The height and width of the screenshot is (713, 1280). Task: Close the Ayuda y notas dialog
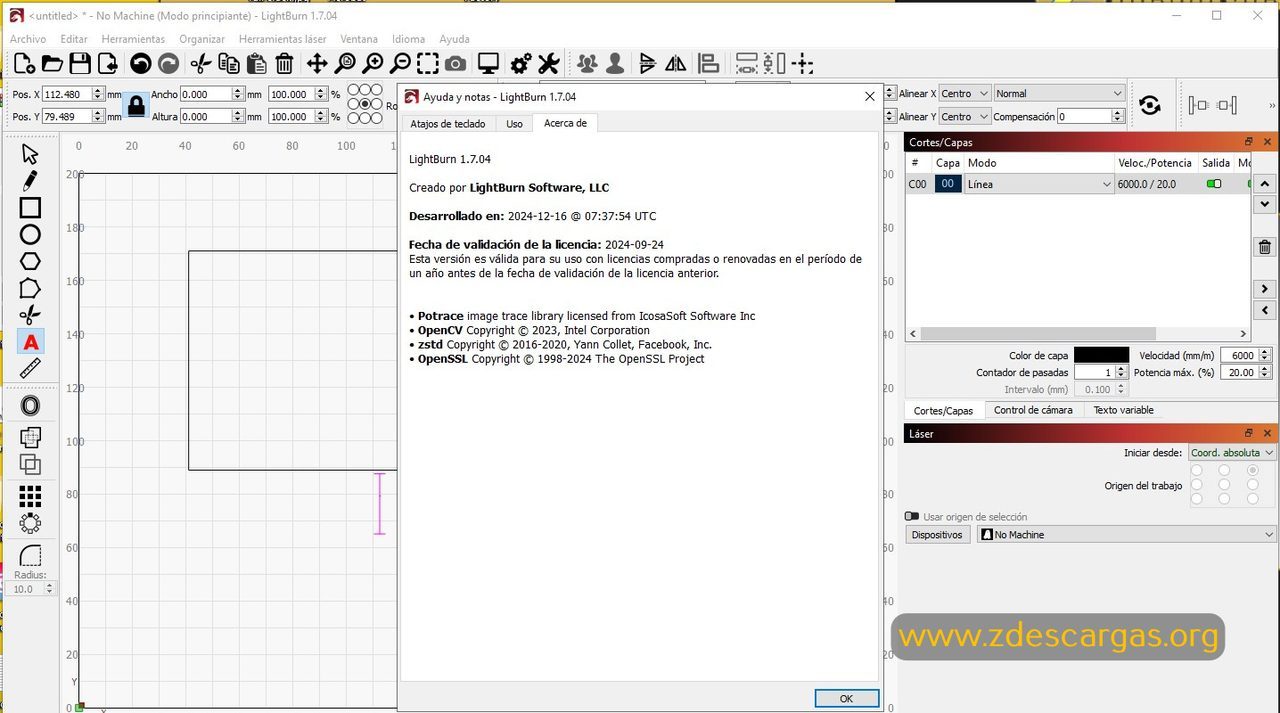click(870, 96)
